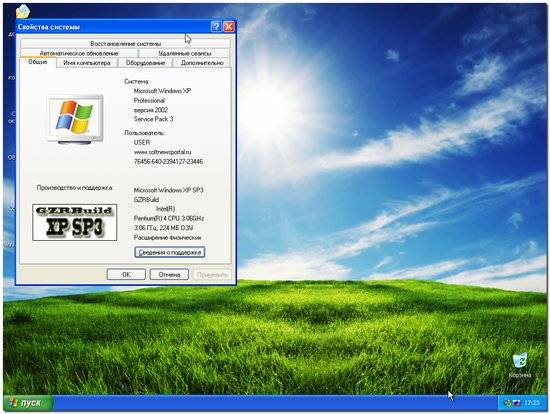Screen dimensions: 550x414
Task: Open the Автоматическое обновление tab
Action: 79,53
